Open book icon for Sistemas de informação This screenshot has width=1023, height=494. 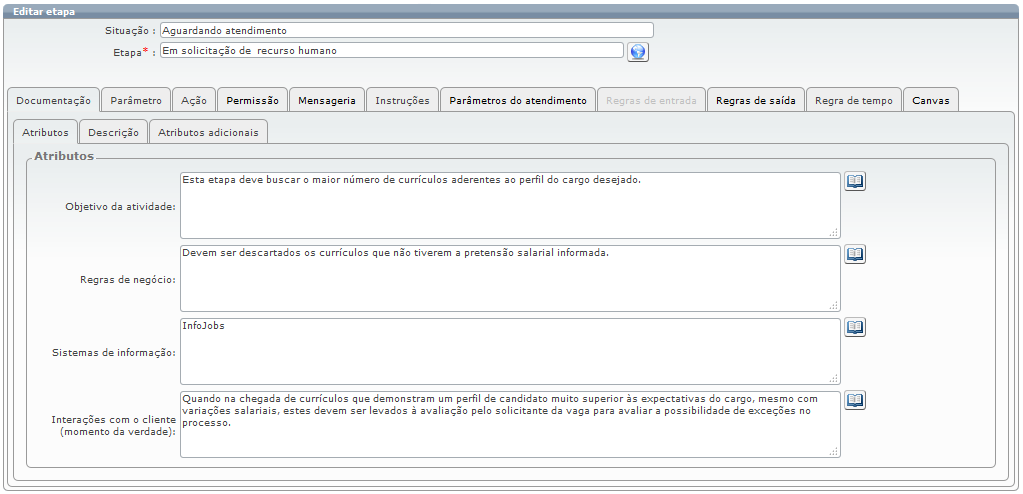[855, 327]
